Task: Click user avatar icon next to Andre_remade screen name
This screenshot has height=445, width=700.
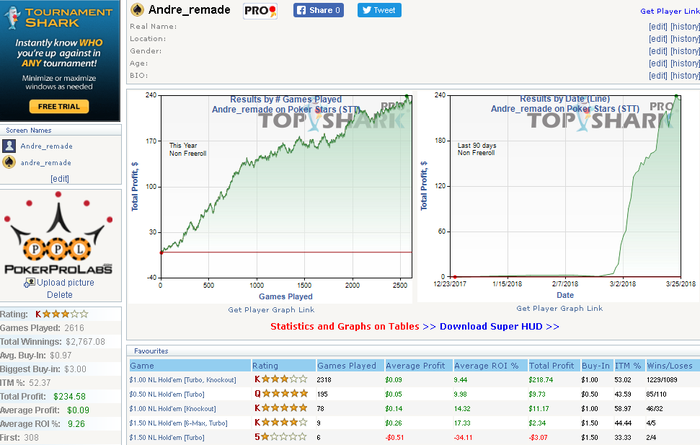Action: [x=9, y=146]
